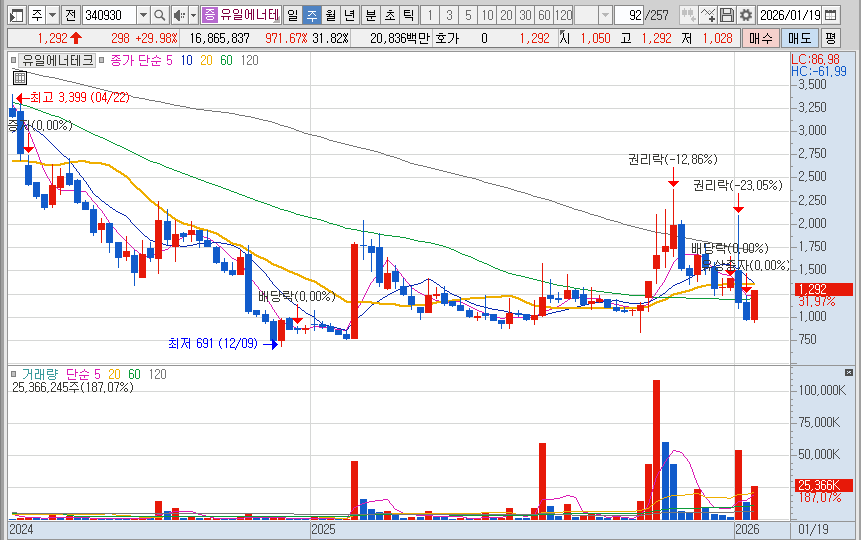Choose interval 60 button
Screen dimensions: 861x540
click(x=544, y=15)
